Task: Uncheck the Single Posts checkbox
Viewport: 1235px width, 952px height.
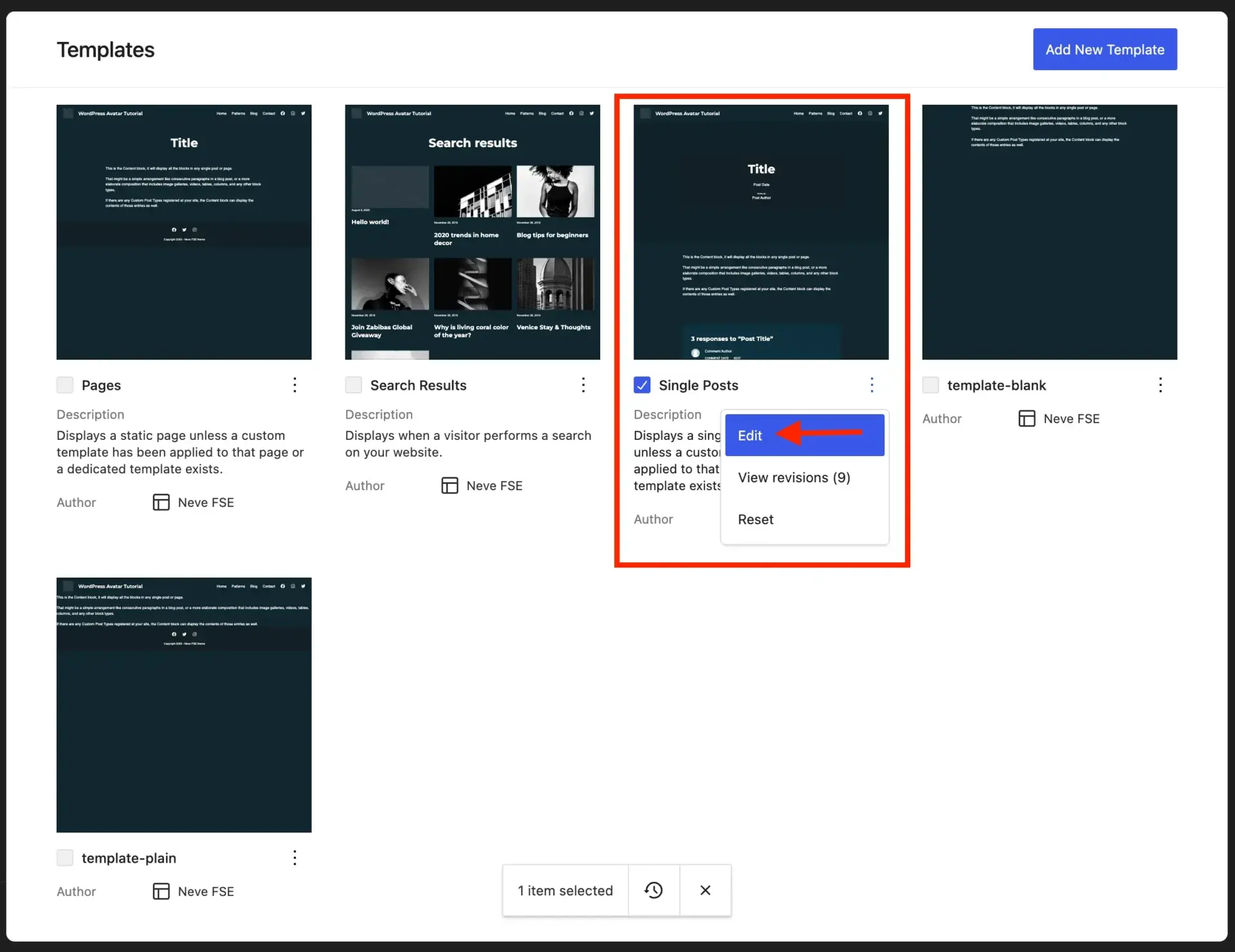Action: point(642,385)
